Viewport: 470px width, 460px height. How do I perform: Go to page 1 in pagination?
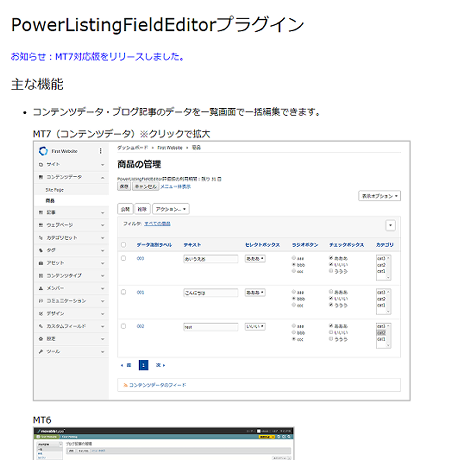[x=143, y=365]
